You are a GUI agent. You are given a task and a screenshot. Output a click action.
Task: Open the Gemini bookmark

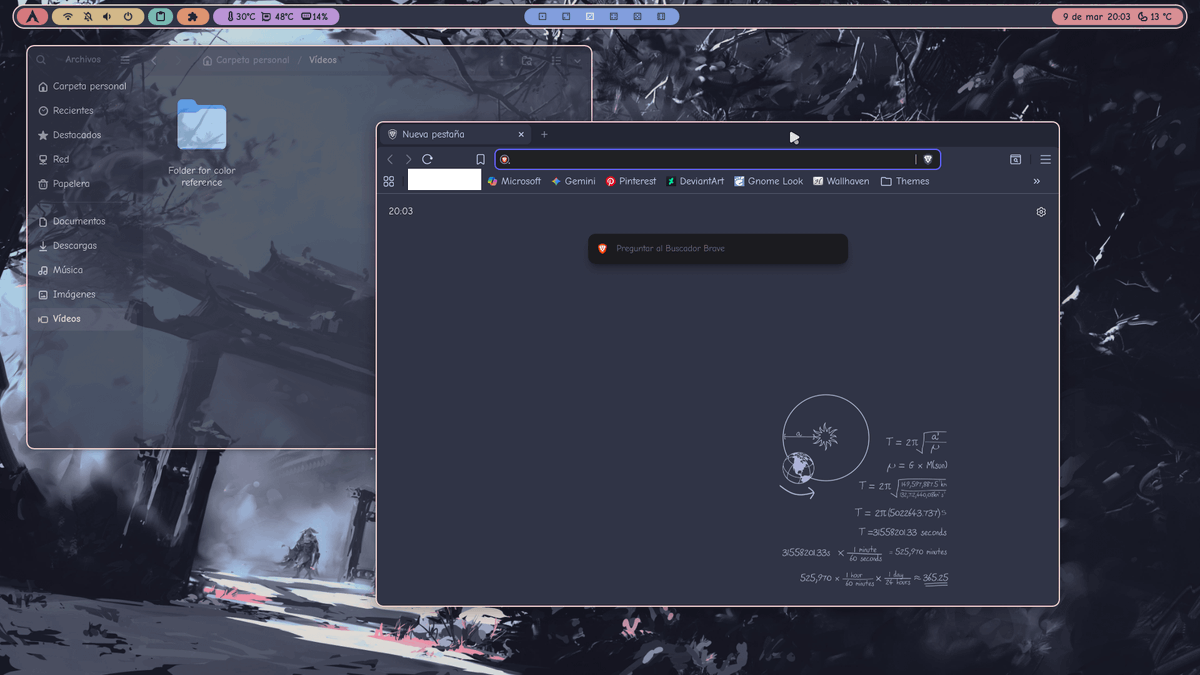click(x=573, y=181)
